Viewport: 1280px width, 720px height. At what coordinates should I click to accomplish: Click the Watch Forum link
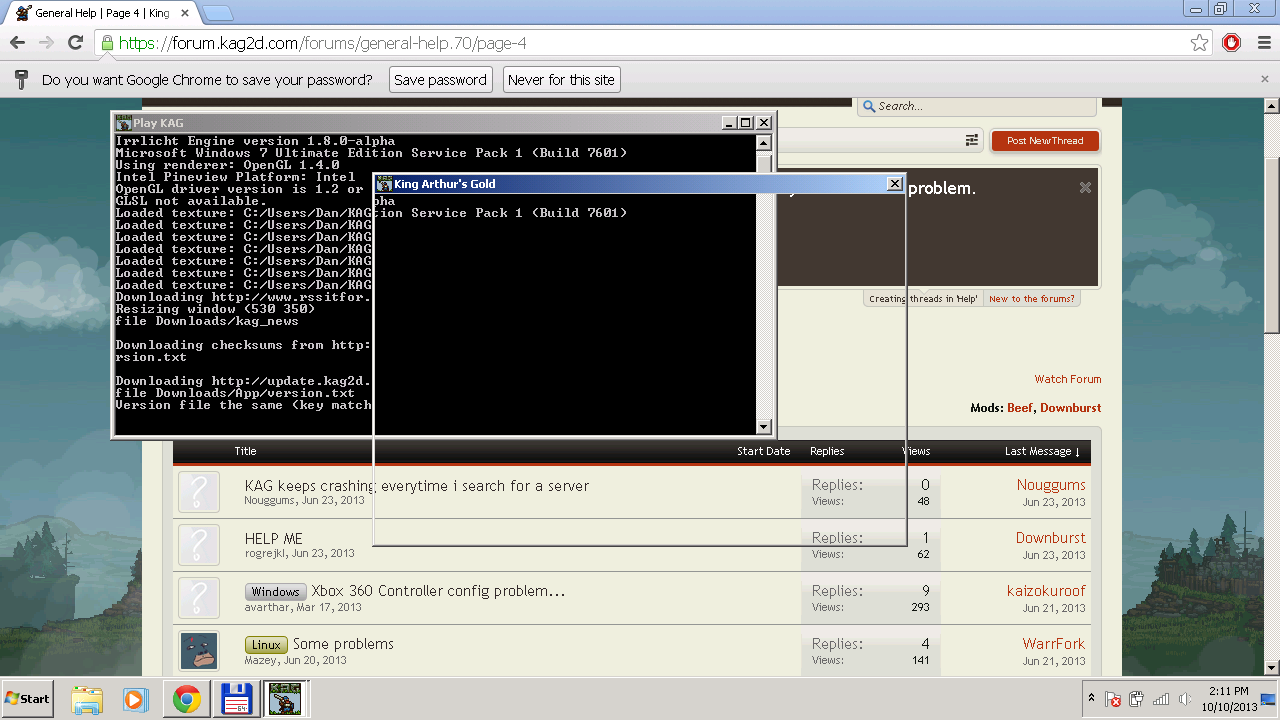coord(1068,379)
